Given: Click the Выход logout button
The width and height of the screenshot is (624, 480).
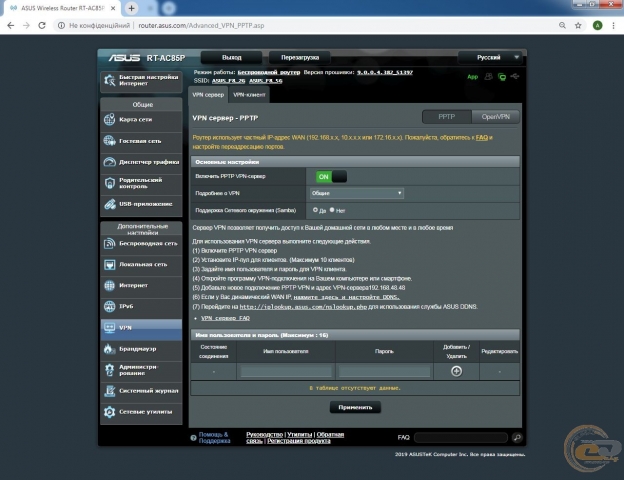Looking at the screenshot, I should pos(231,57).
